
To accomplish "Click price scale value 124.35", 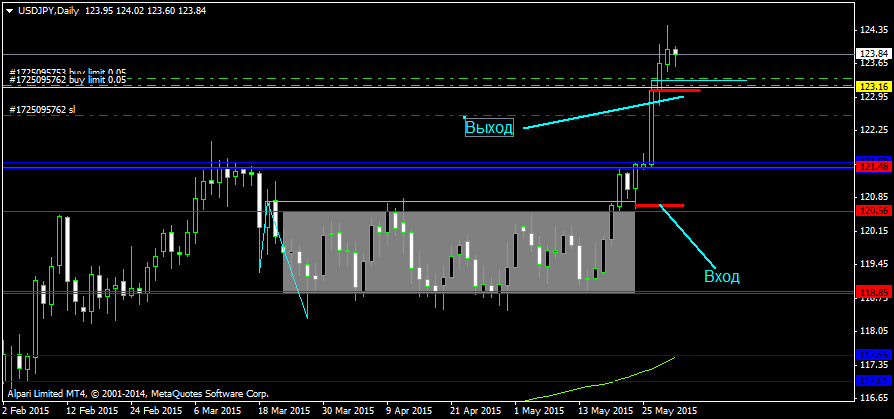I will [874, 30].
